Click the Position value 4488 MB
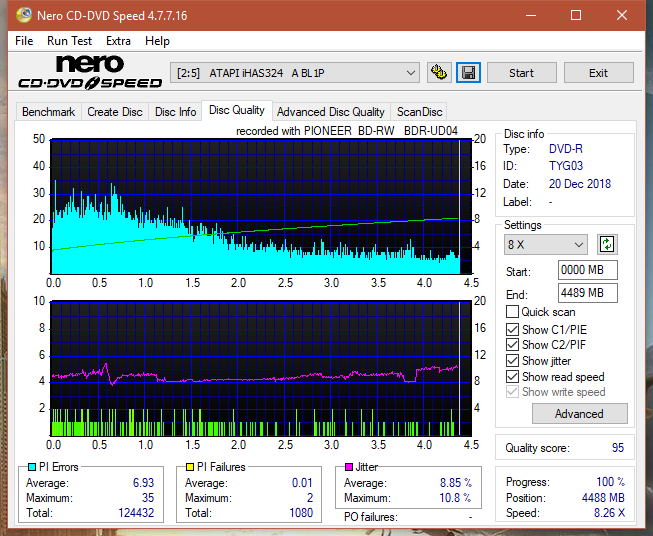Image resolution: width=653 pixels, height=536 pixels. [603, 498]
